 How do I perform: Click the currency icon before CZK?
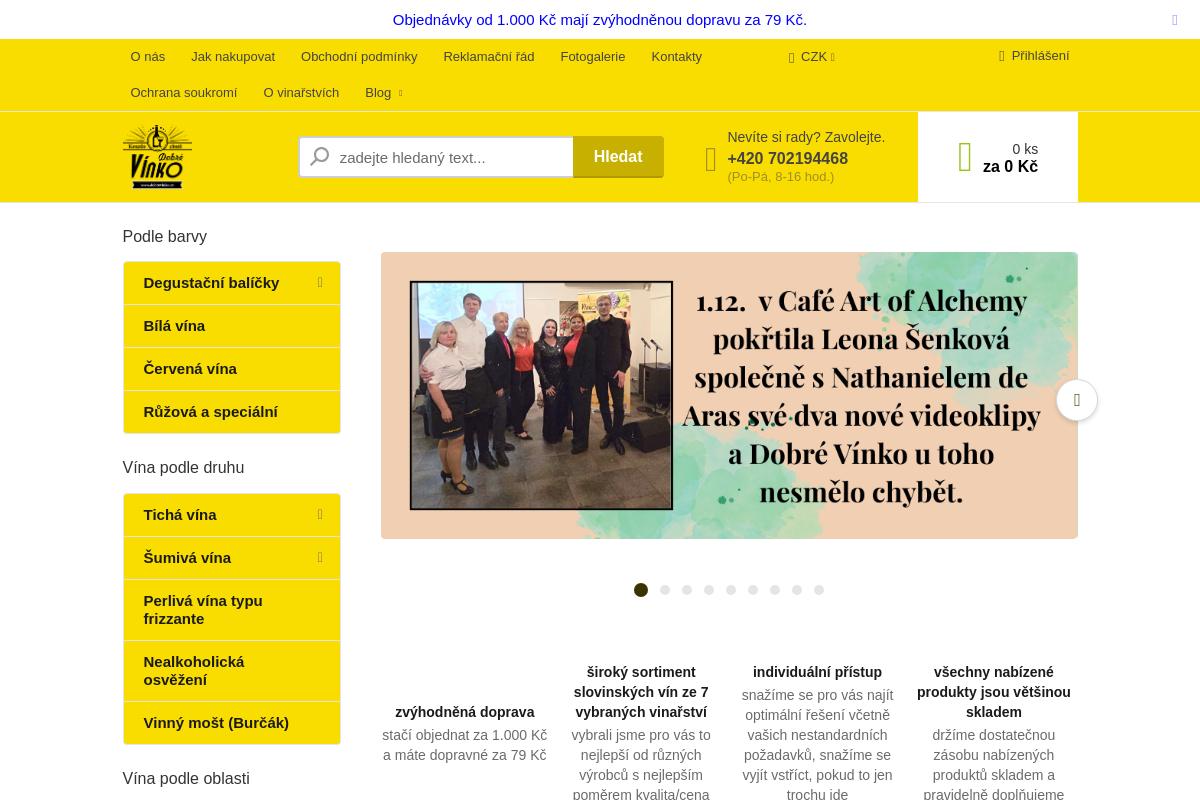(x=791, y=57)
